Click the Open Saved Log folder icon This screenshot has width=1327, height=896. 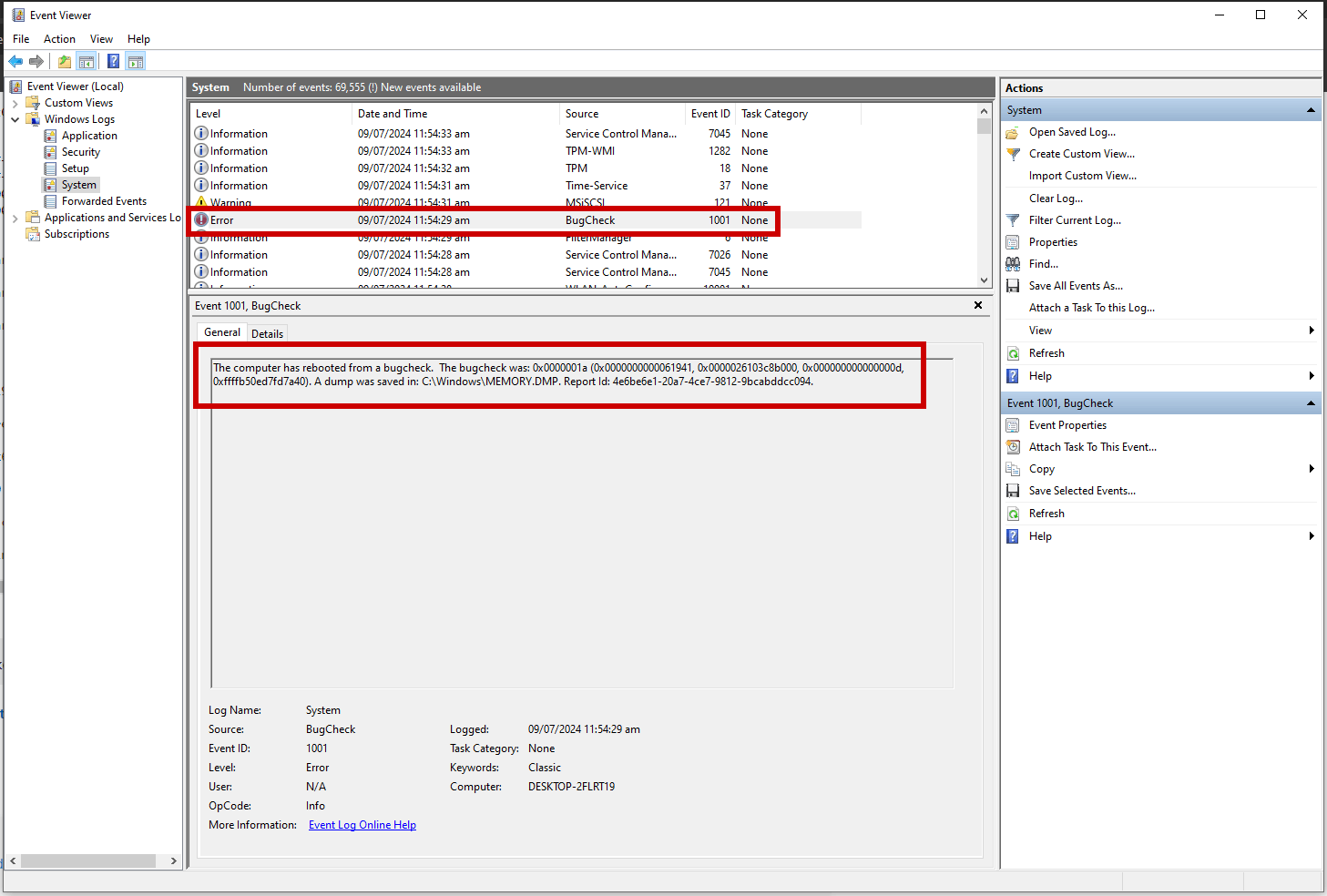click(1013, 133)
